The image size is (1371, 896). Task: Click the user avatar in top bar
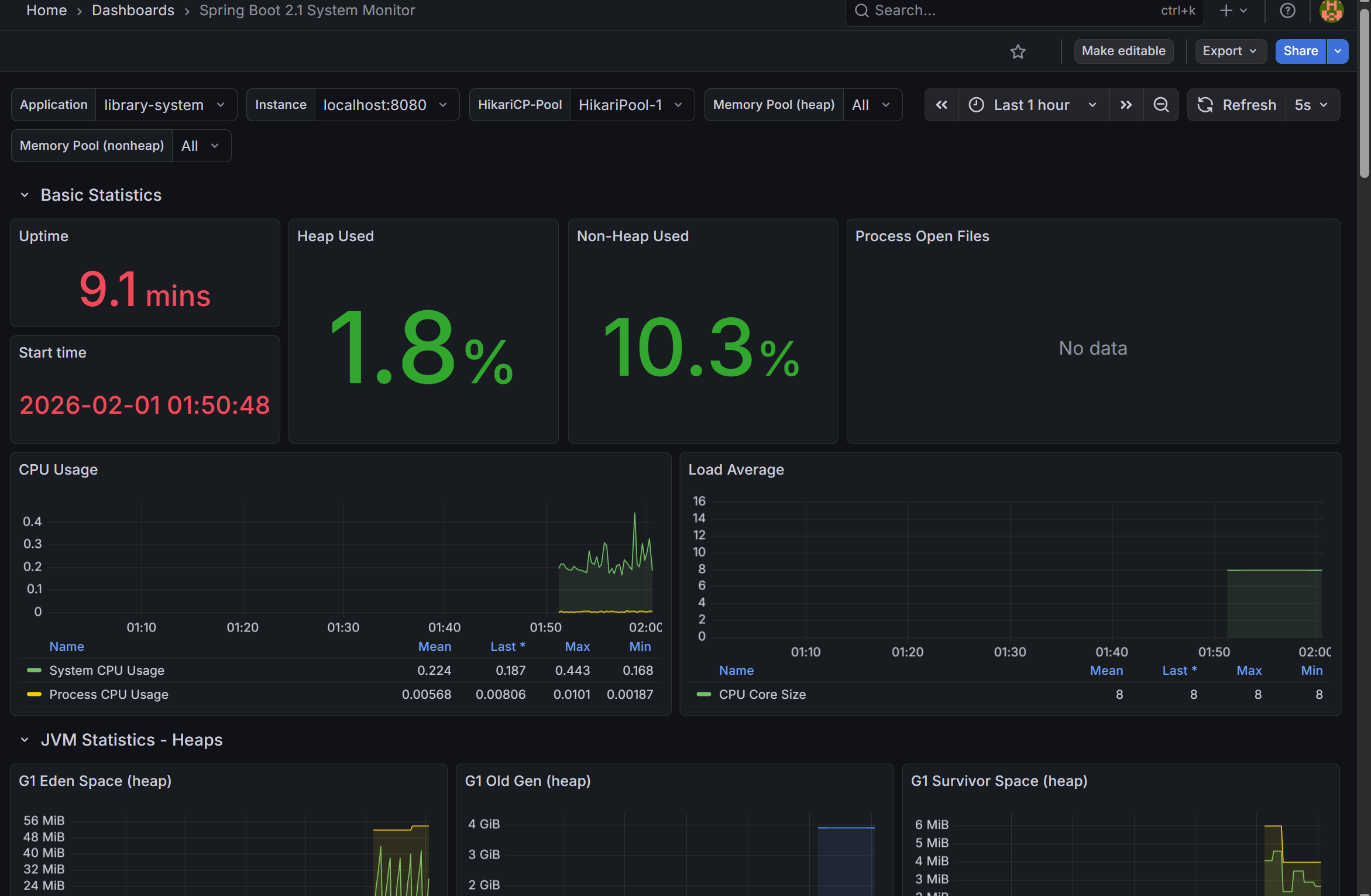coord(1331,11)
